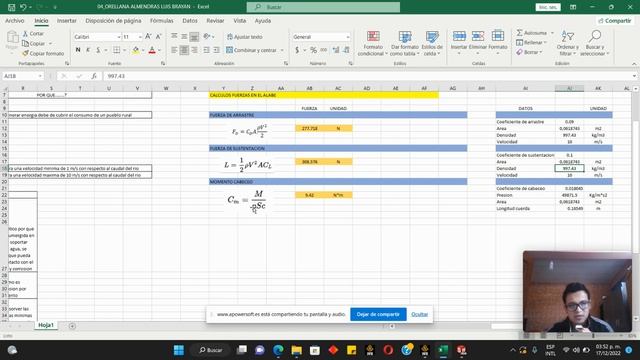
Task: Open the Calibri font name dropdown
Action: click(119, 37)
